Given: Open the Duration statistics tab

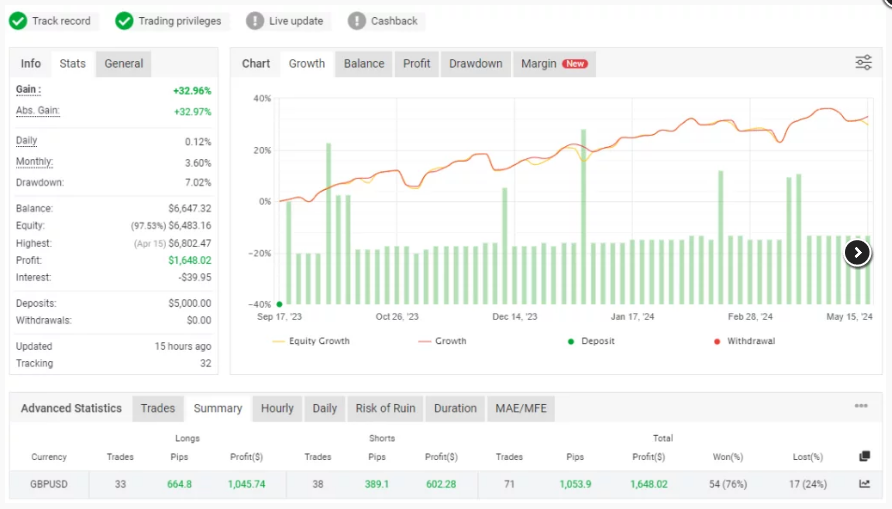Looking at the screenshot, I should click(455, 408).
